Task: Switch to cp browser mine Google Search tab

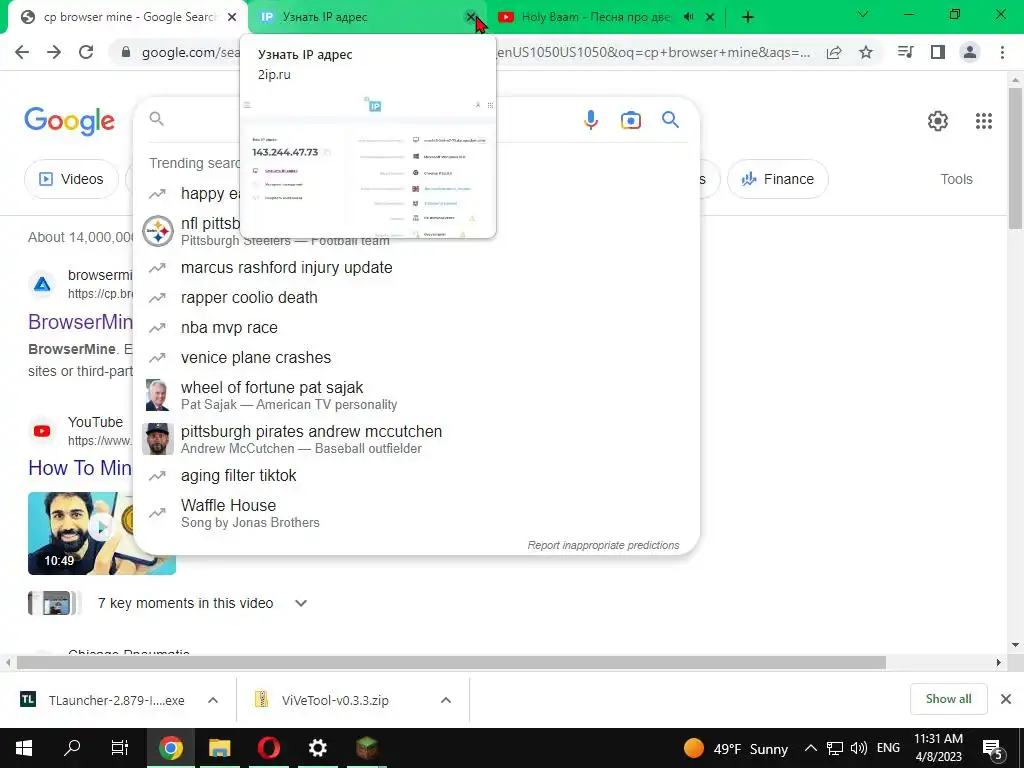Action: (x=127, y=17)
